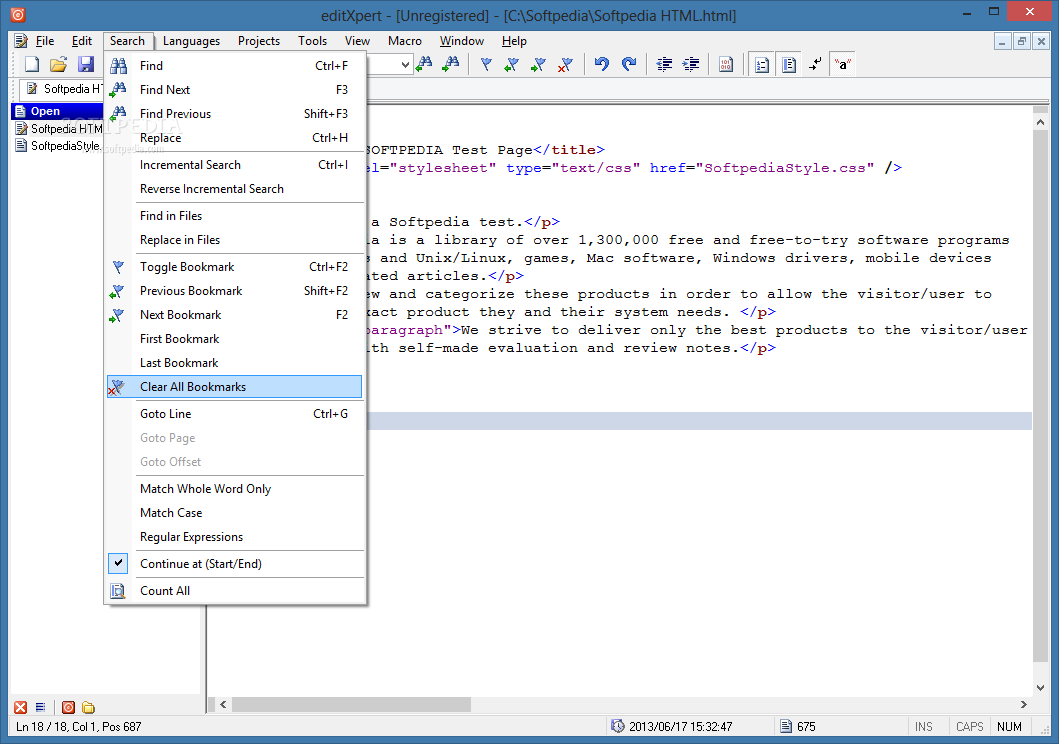
Task: Click the clock icon in status bar
Action: pyautogui.click(x=617, y=726)
